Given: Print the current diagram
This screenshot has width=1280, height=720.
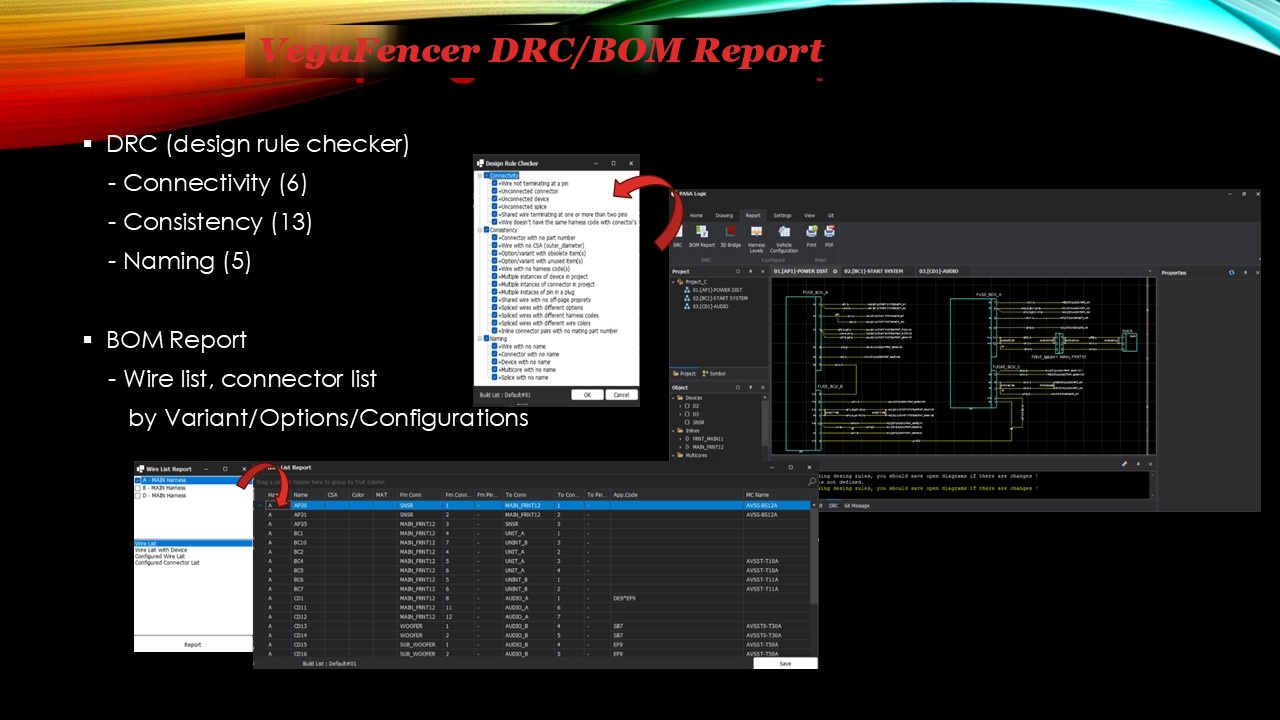Looking at the screenshot, I should pyautogui.click(x=811, y=236).
